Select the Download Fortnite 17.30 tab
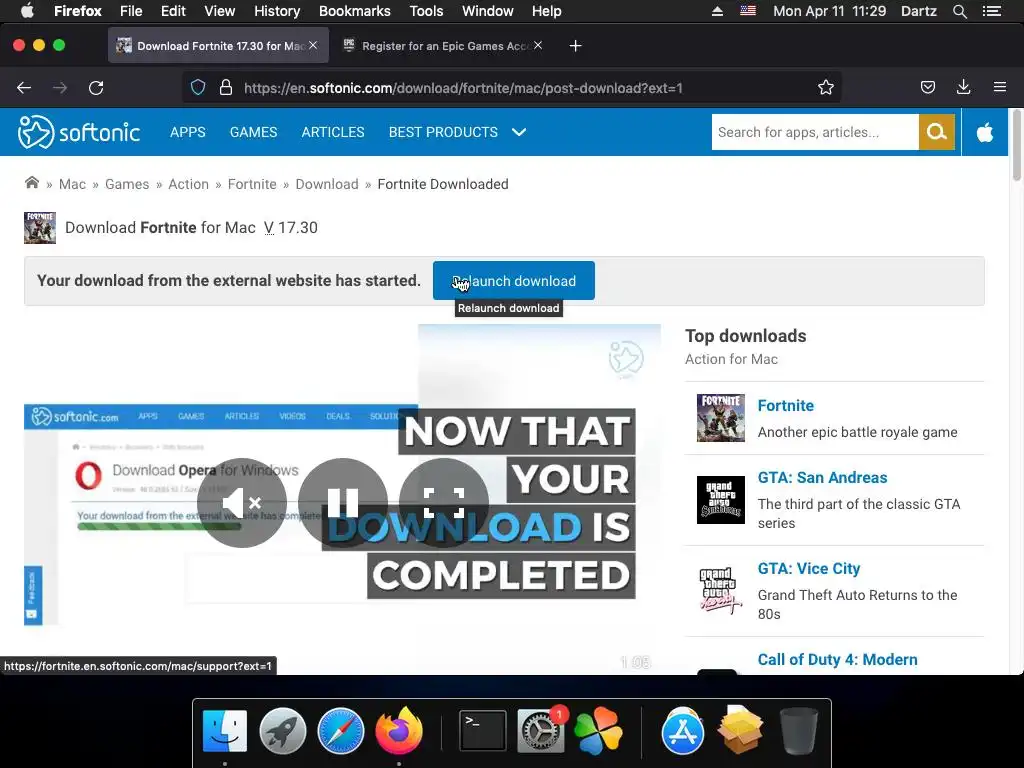This screenshot has width=1024, height=768. click(x=218, y=46)
